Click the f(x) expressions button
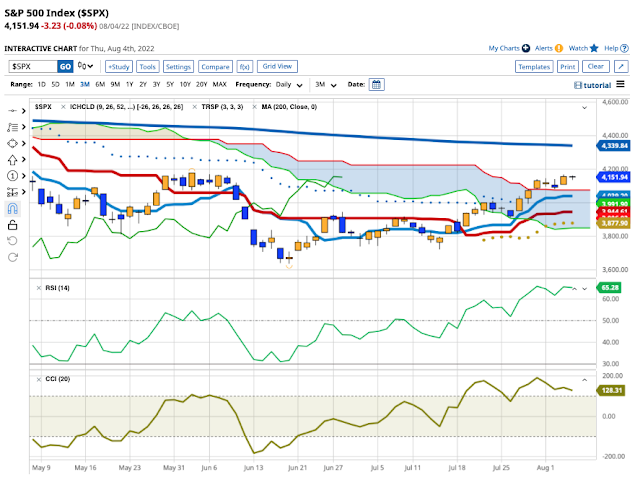 245,67
